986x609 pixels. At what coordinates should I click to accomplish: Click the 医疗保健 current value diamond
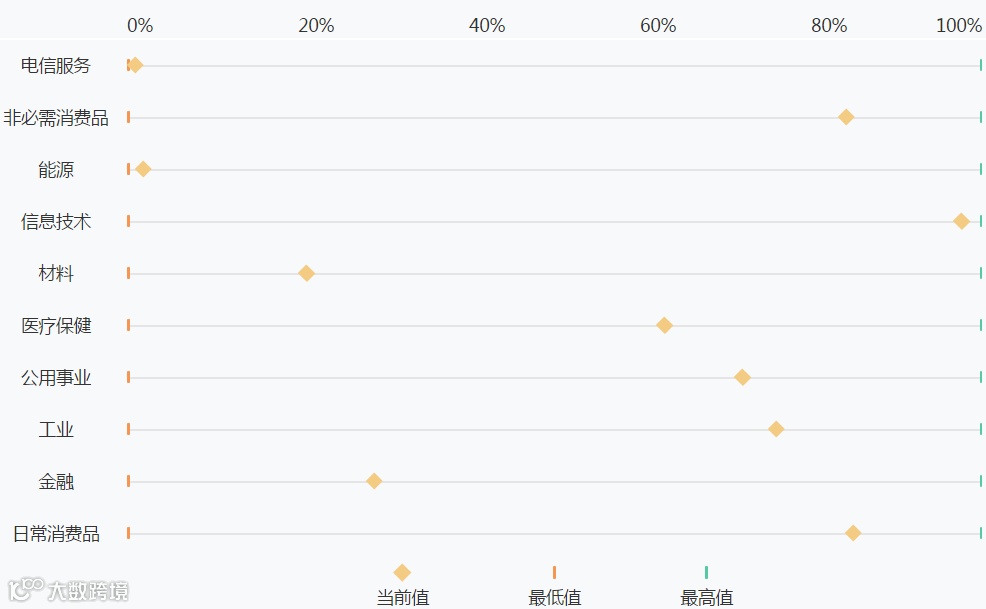664,325
